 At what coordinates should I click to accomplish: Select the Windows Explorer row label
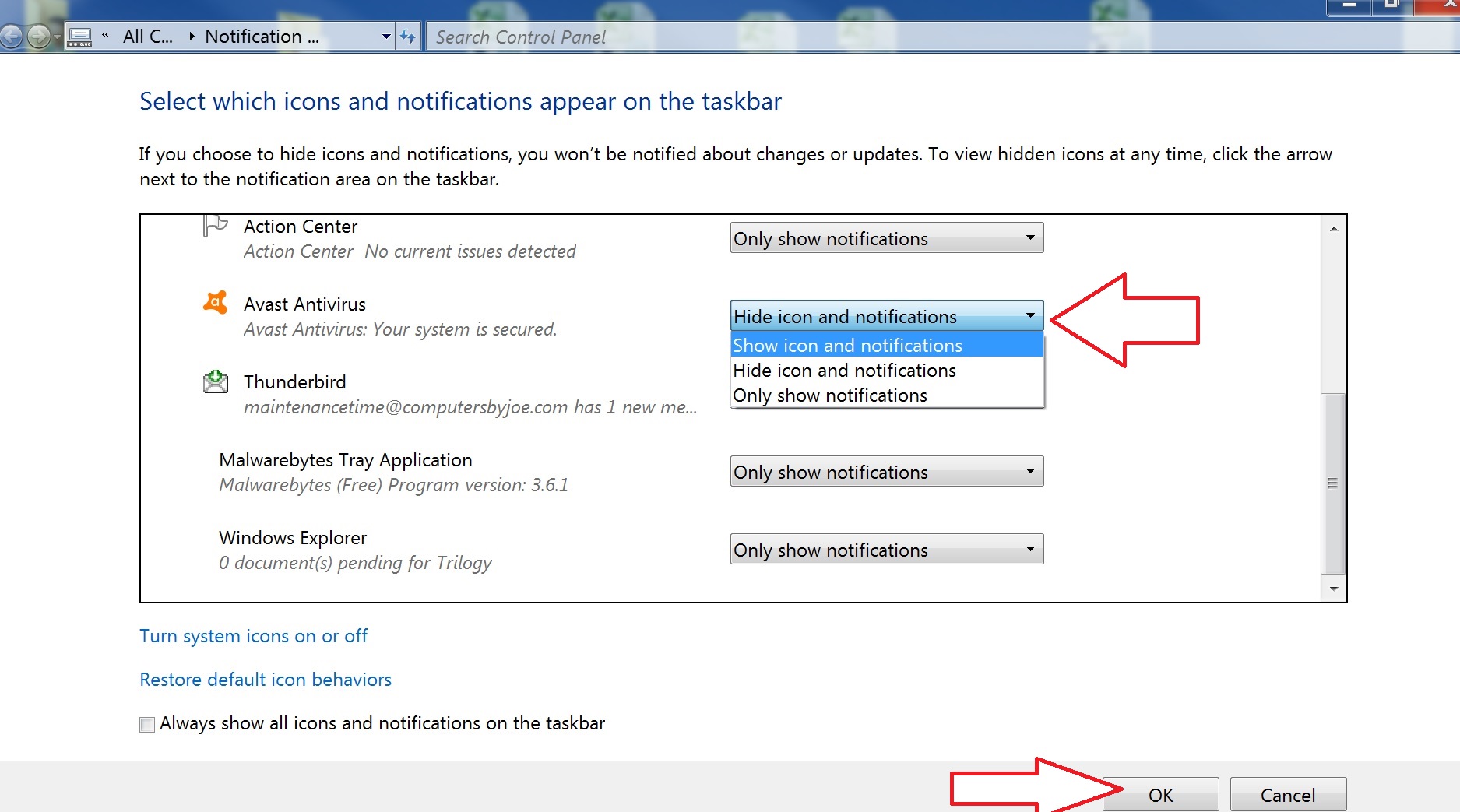(293, 538)
